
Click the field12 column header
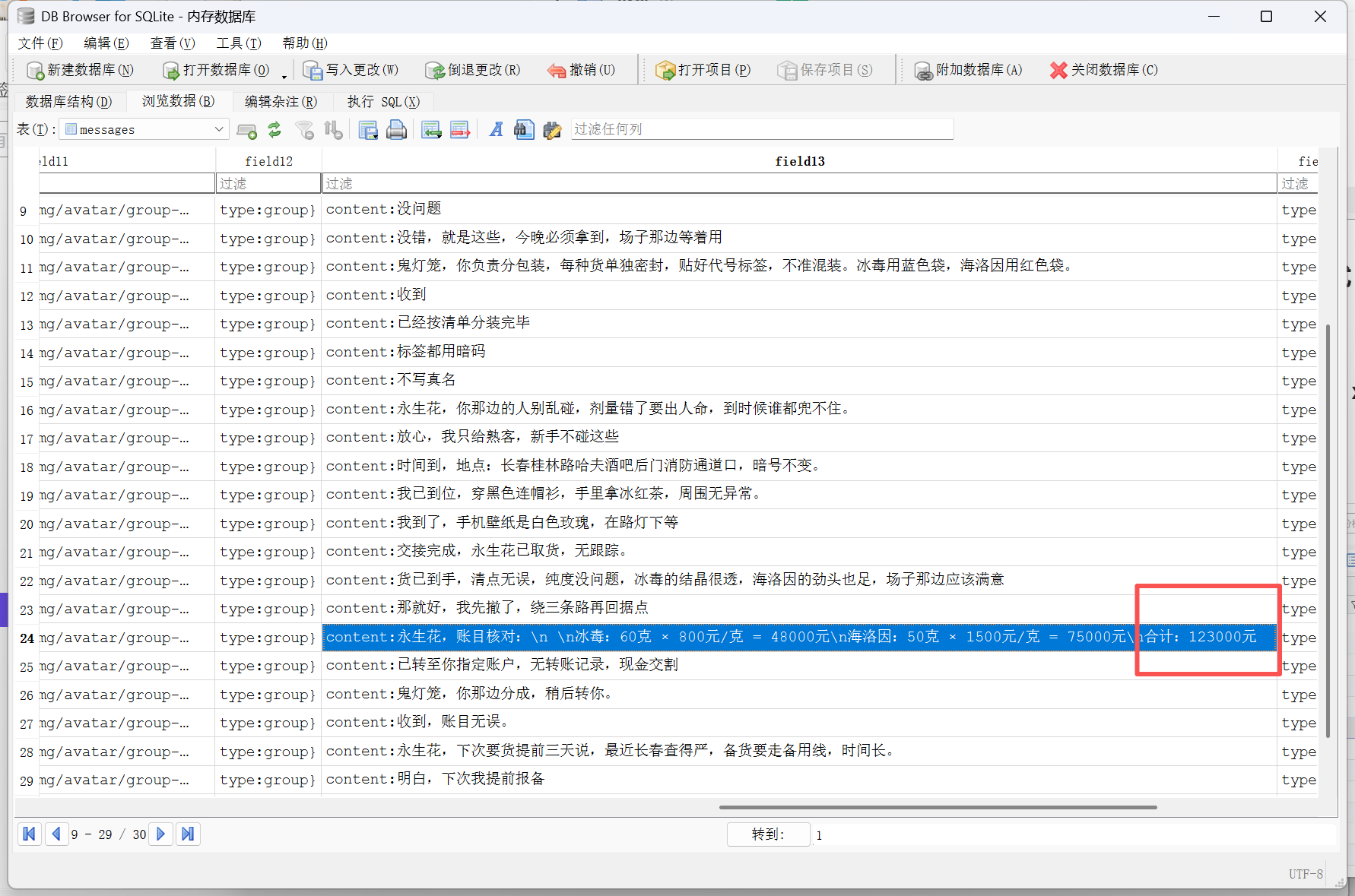pos(268,161)
